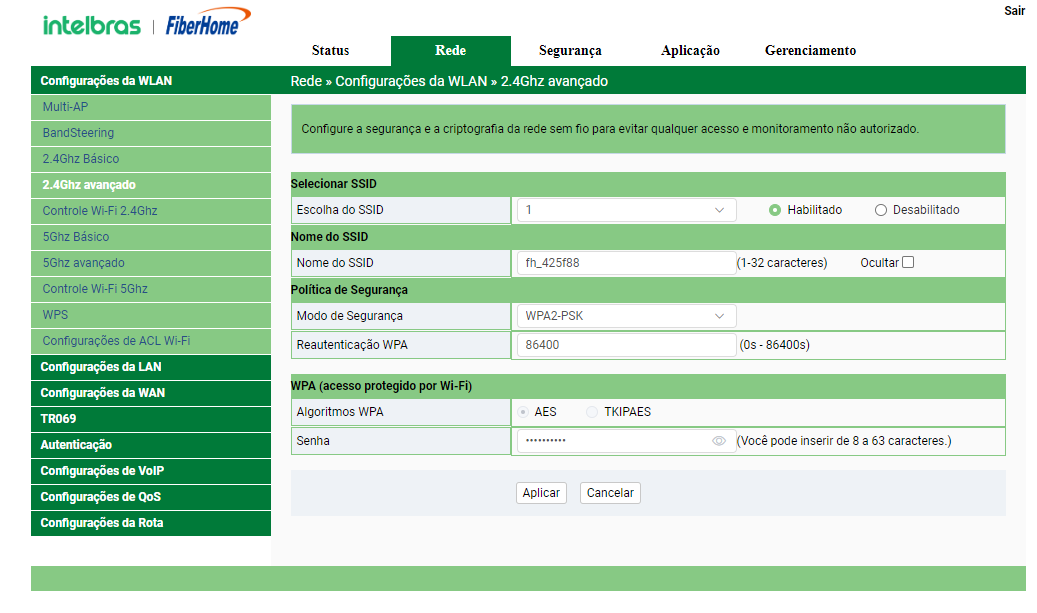Viewport: 1037px width, 613px height.
Task: Select the Desabilitado radio button
Action: pos(880,210)
